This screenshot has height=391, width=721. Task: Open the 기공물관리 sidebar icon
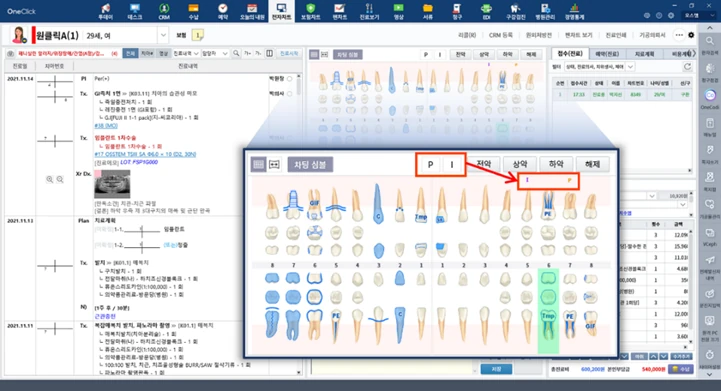pos(710,204)
